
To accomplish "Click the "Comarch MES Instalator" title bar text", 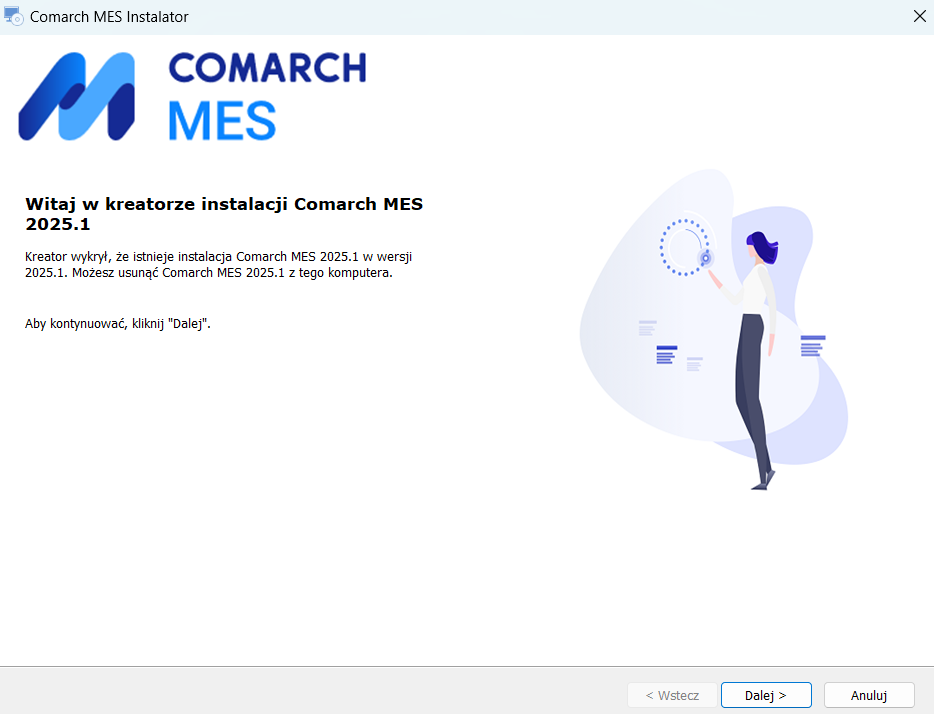I will 109,17.
